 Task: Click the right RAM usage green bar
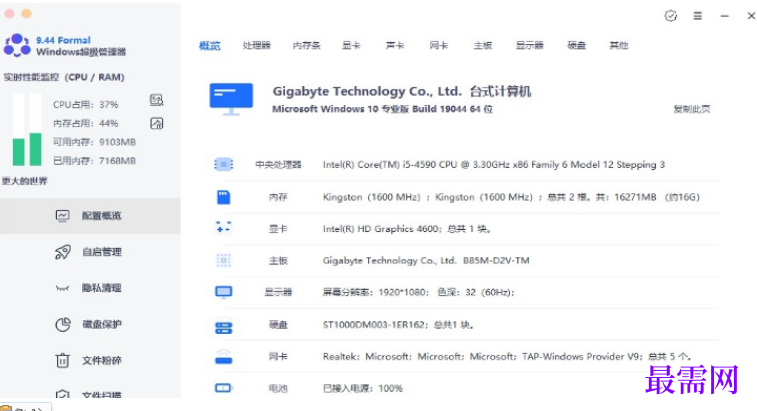point(36,149)
